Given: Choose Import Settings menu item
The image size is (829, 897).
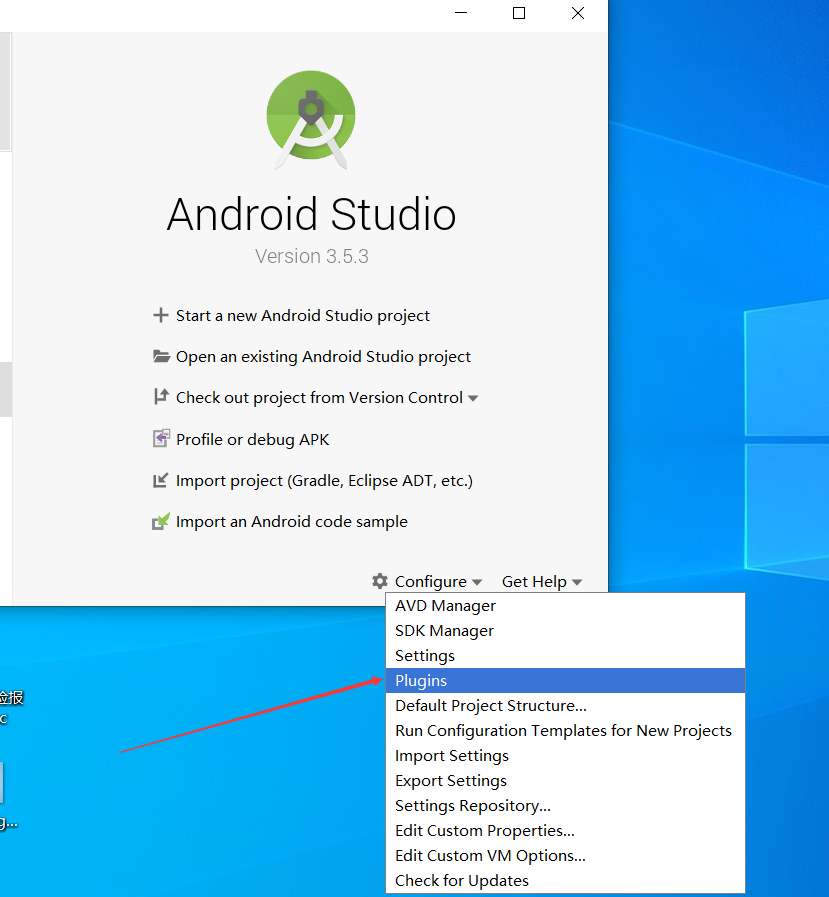Looking at the screenshot, I should pos(565,756).
